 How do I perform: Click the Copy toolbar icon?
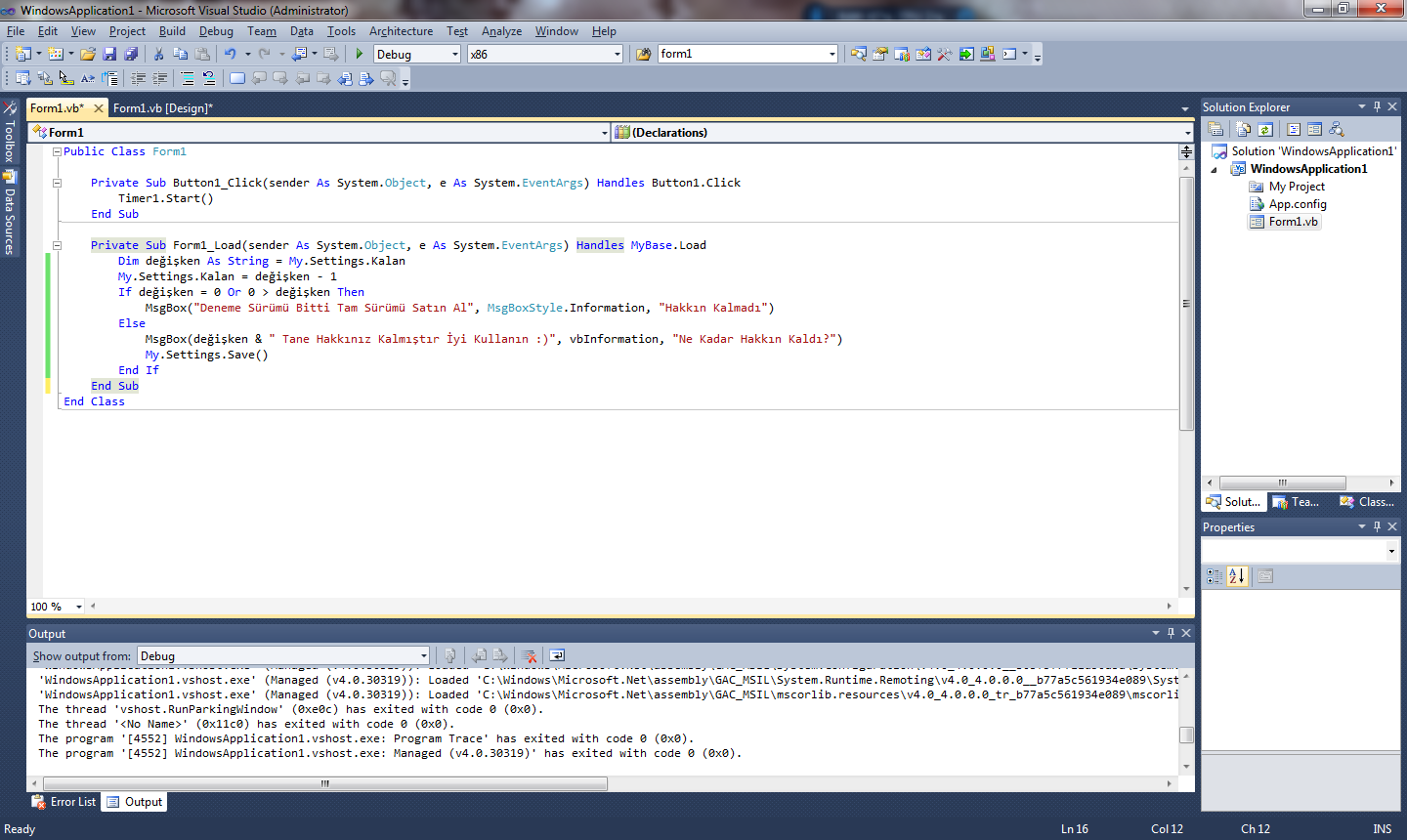click(180, 54)
